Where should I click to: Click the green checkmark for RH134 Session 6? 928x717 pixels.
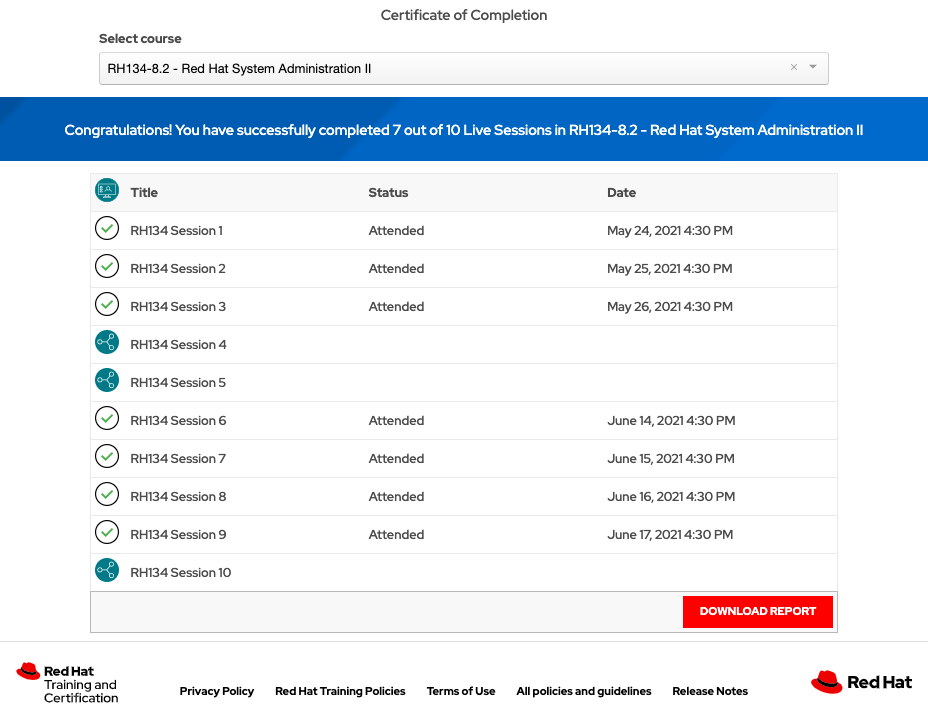point(106,419)
